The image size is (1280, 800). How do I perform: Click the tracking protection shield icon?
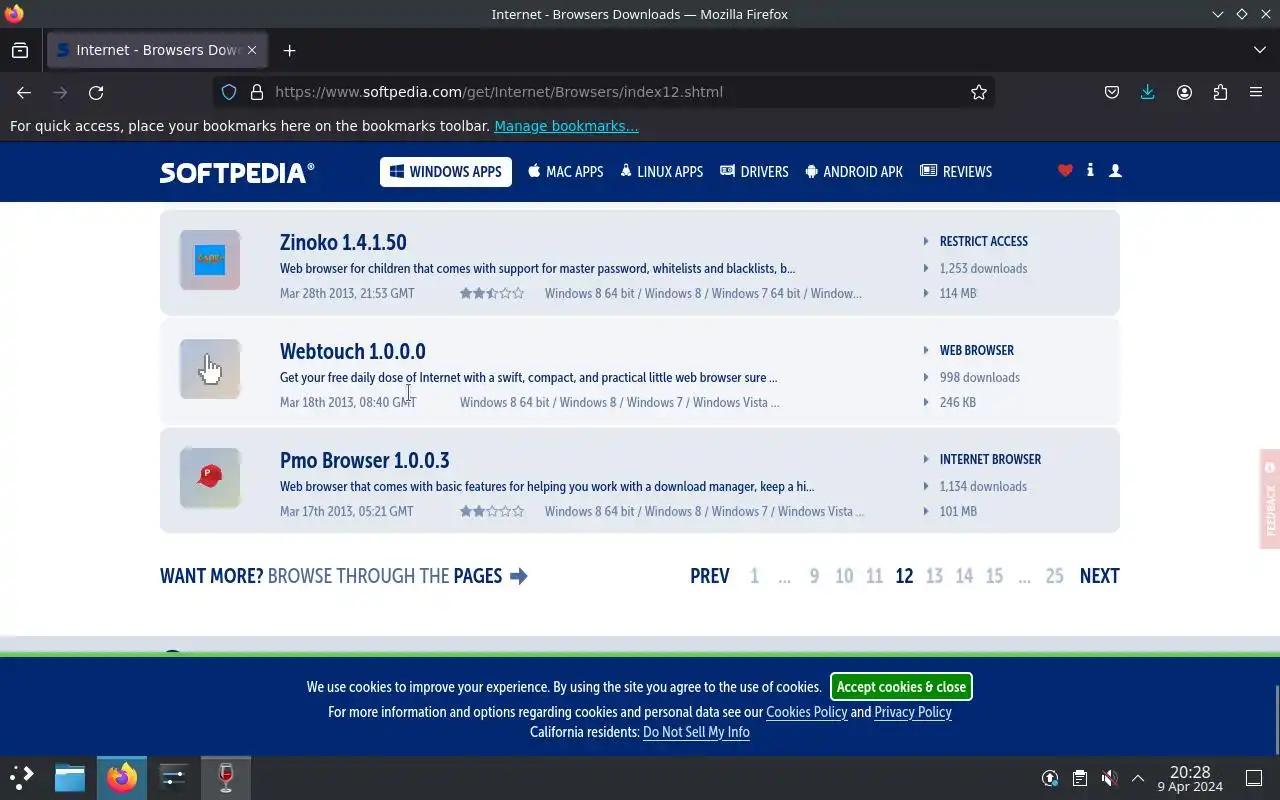pyautogui.click(x=229, y=92)
